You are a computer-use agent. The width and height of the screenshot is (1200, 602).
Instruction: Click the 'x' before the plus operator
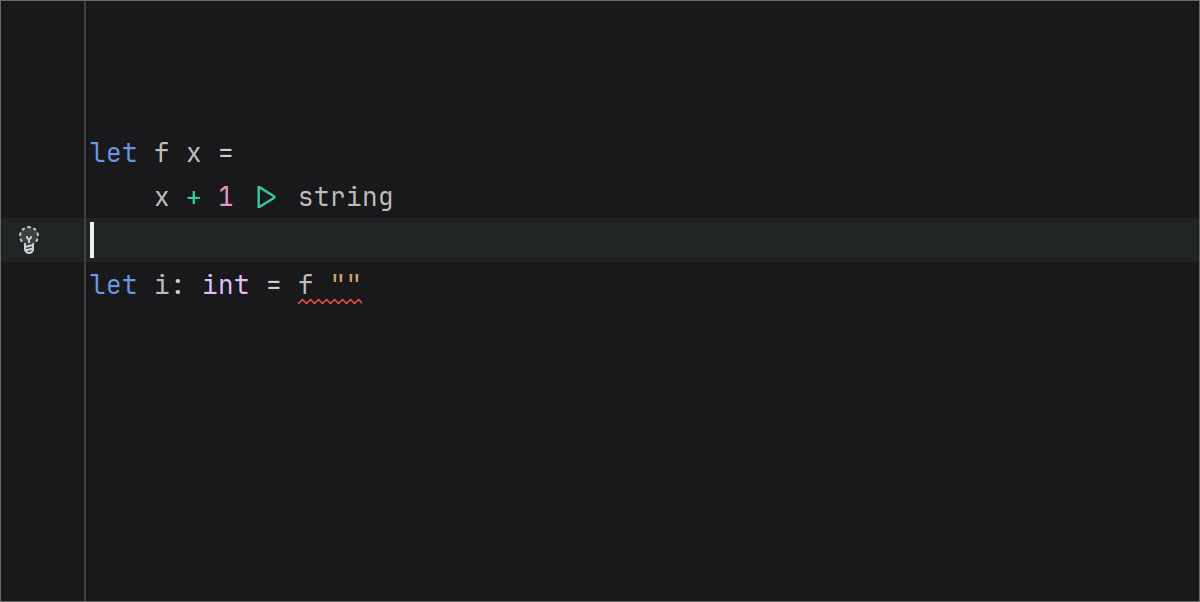point(162,197)
